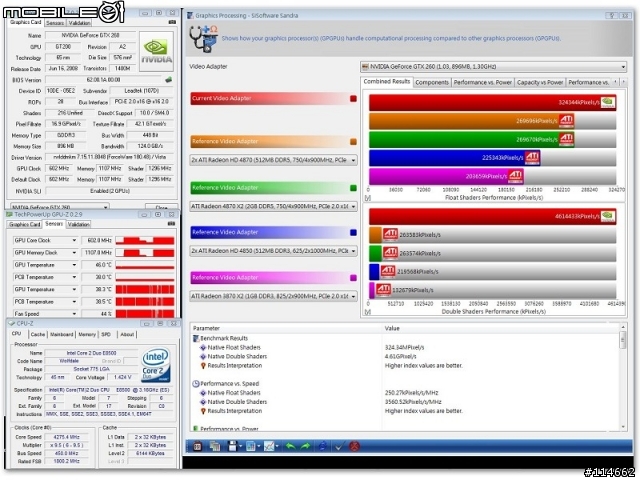Click the Performance vs. Speed clock icon

click(196, 384)
